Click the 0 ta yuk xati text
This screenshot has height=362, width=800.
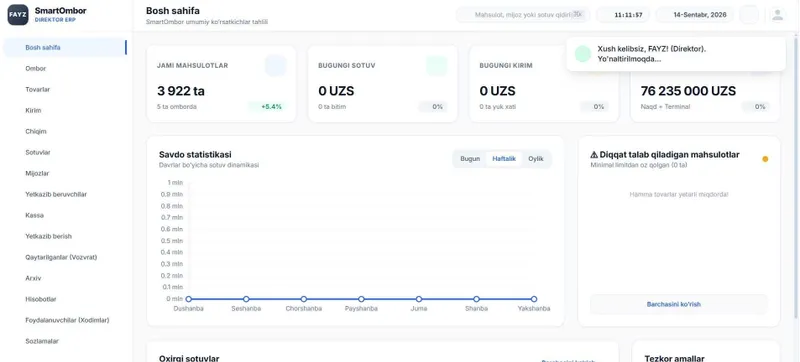coord(497,107)
